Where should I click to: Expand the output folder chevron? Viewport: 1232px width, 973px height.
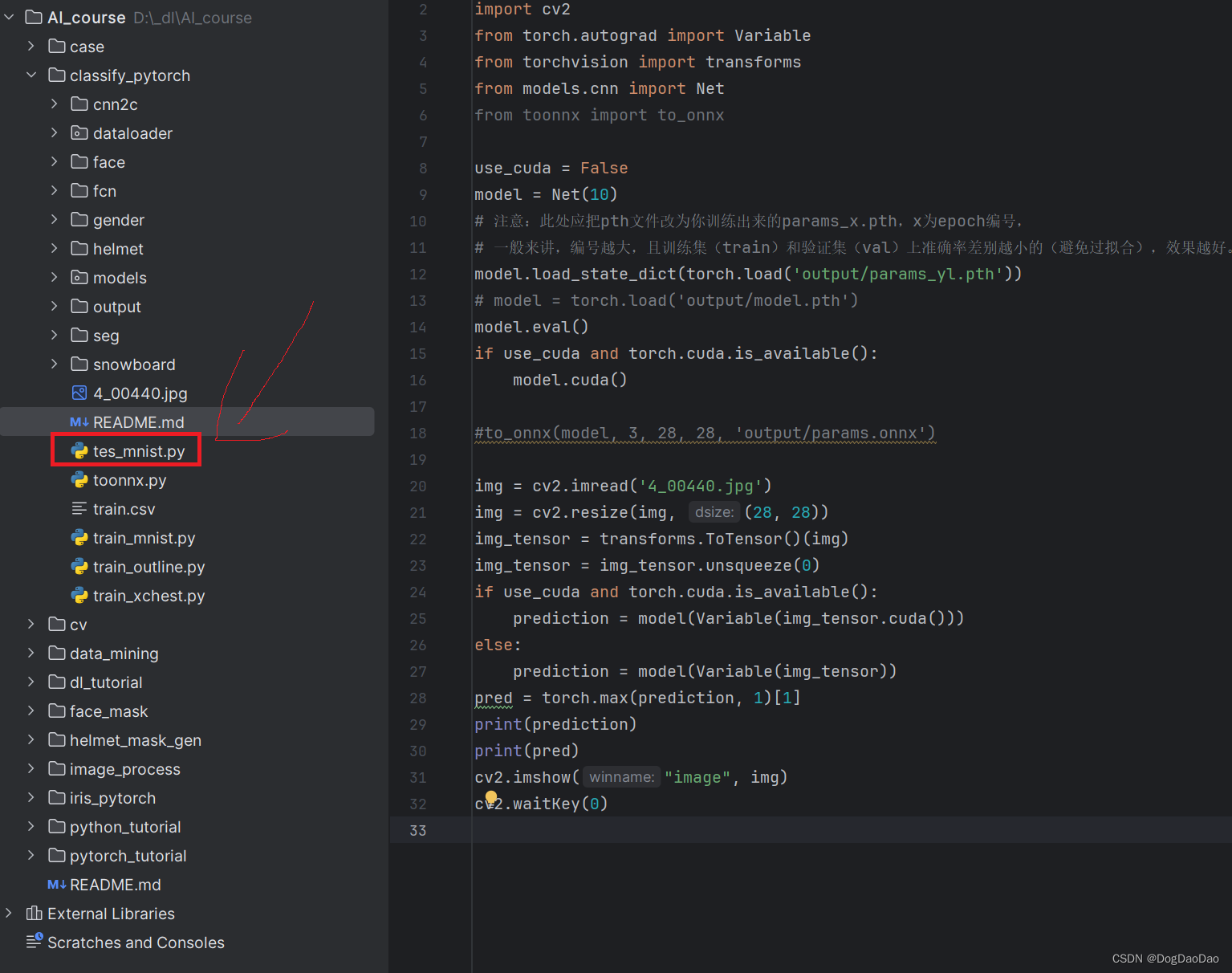(54, 306)
